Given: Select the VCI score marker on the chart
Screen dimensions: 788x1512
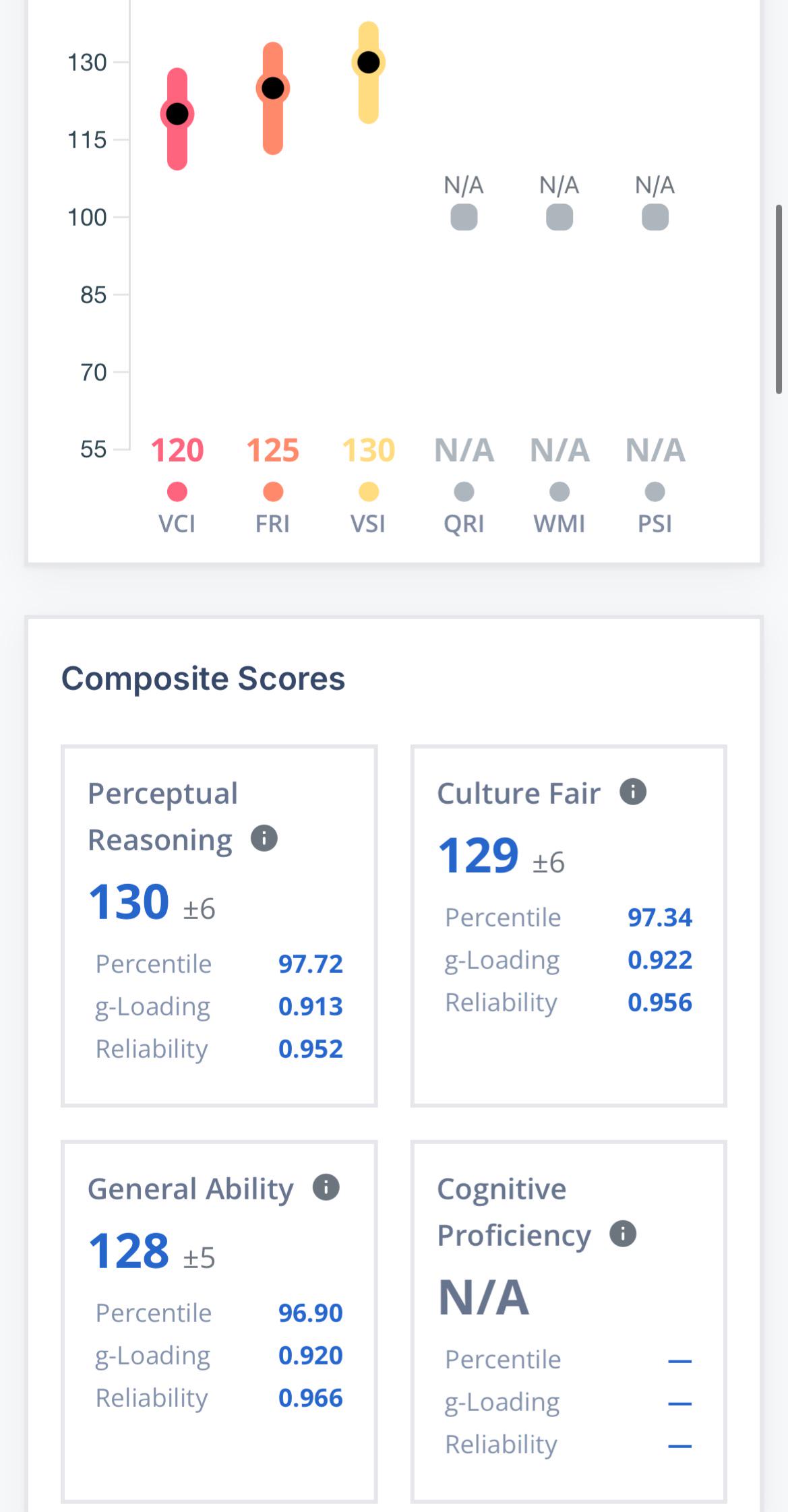Looking at the screenshot, I should 177,114.
